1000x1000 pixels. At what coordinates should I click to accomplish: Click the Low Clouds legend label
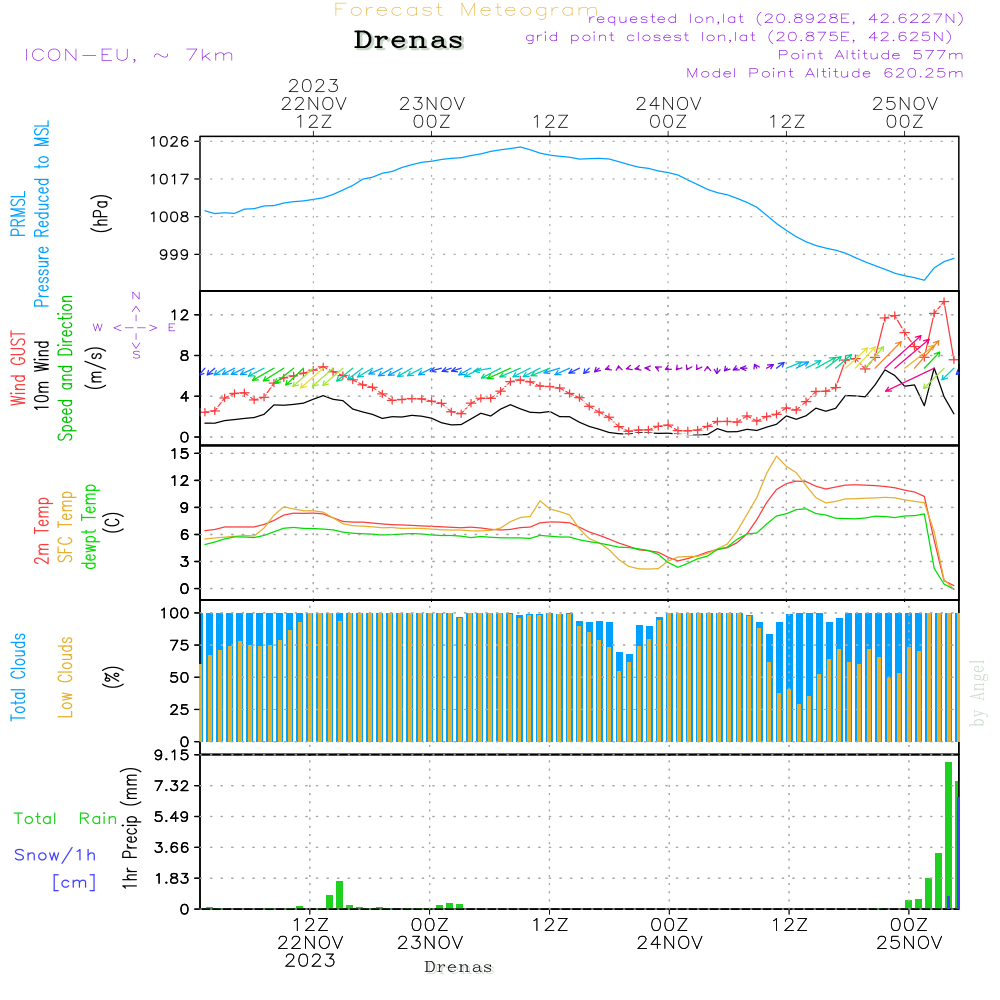(x=66, y=677)
